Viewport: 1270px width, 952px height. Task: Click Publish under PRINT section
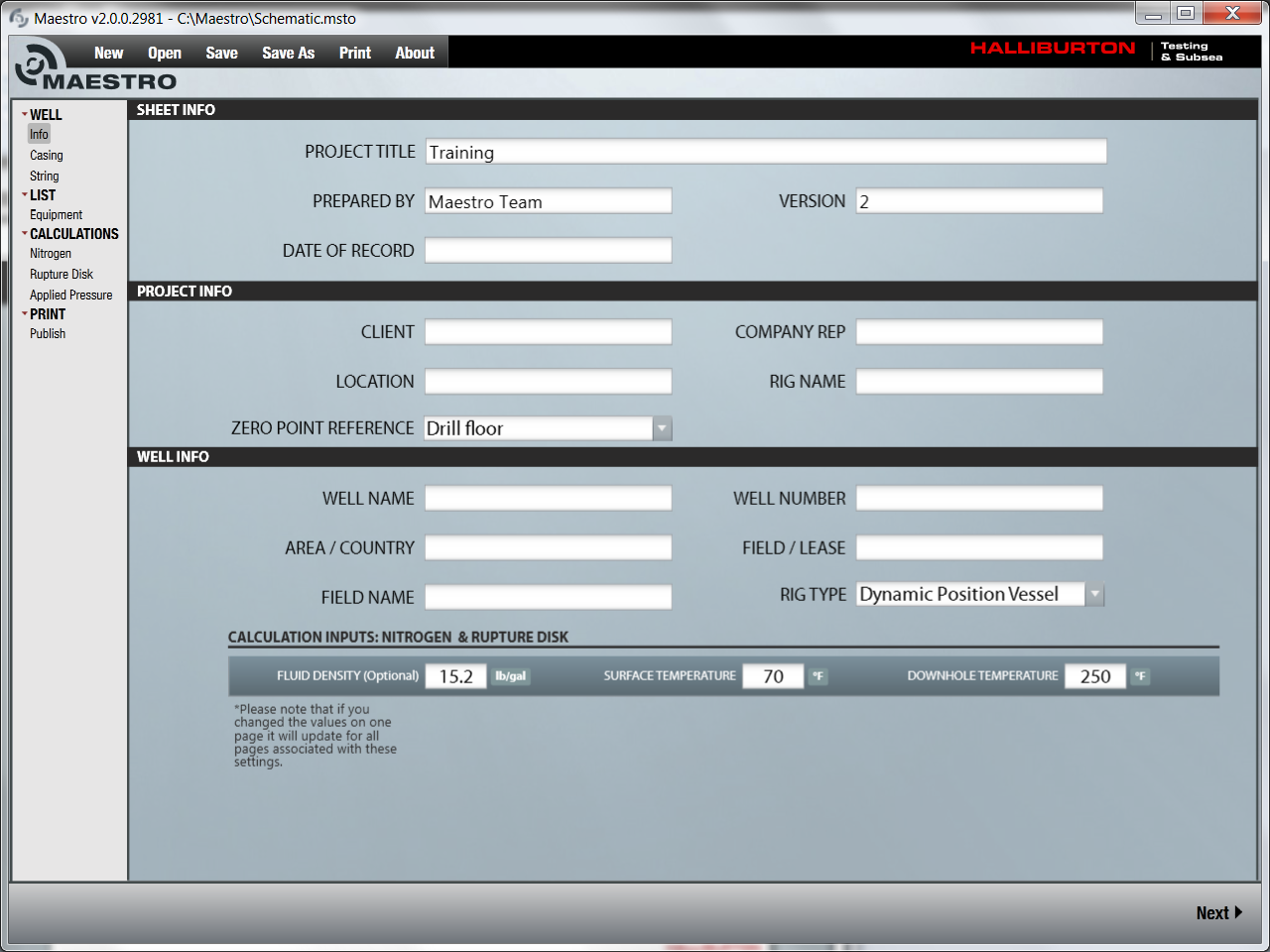(x=48, y=334)
